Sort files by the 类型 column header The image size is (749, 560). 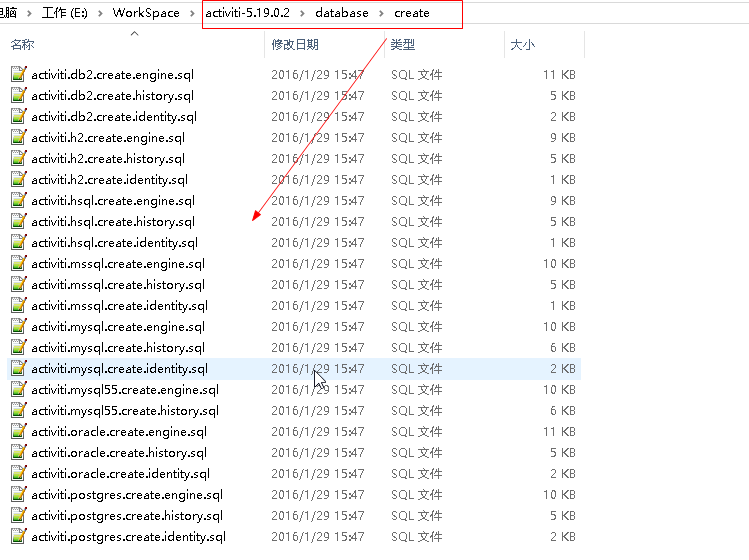[x=403, y=45]
